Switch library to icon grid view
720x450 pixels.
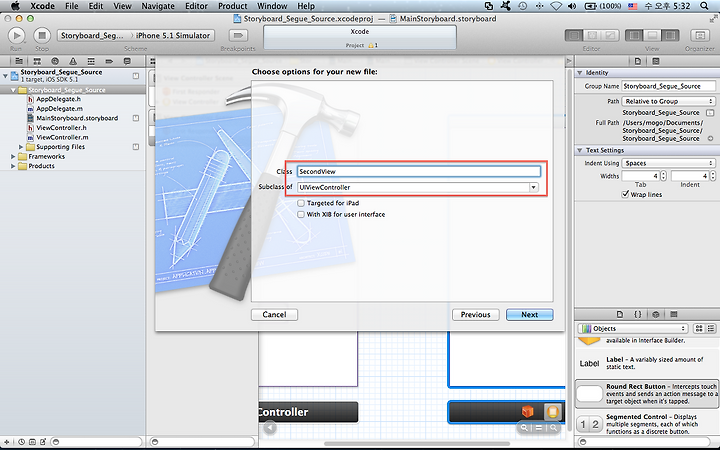(x=699, y=328)
